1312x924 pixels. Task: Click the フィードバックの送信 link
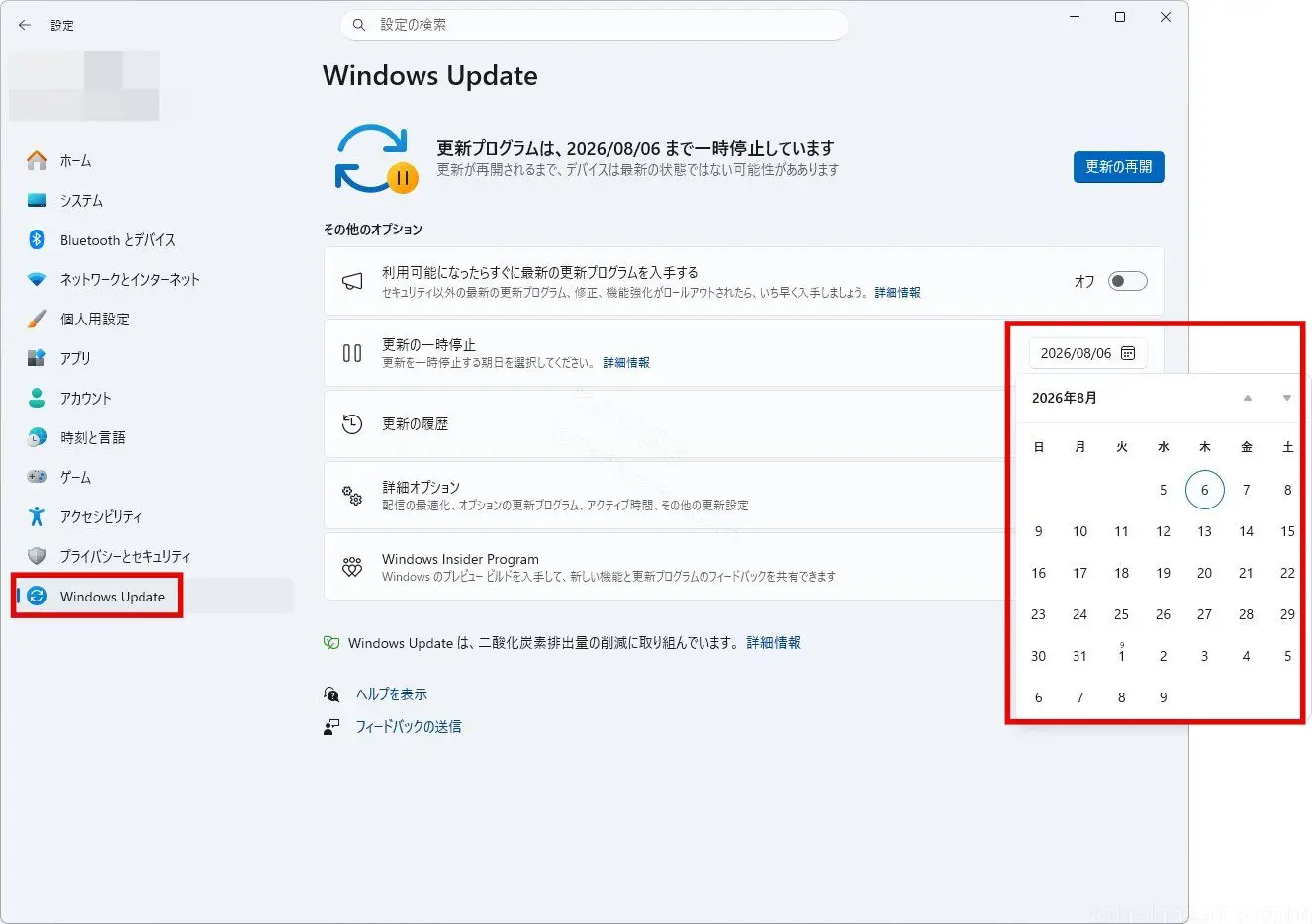(x=409, y=727)
